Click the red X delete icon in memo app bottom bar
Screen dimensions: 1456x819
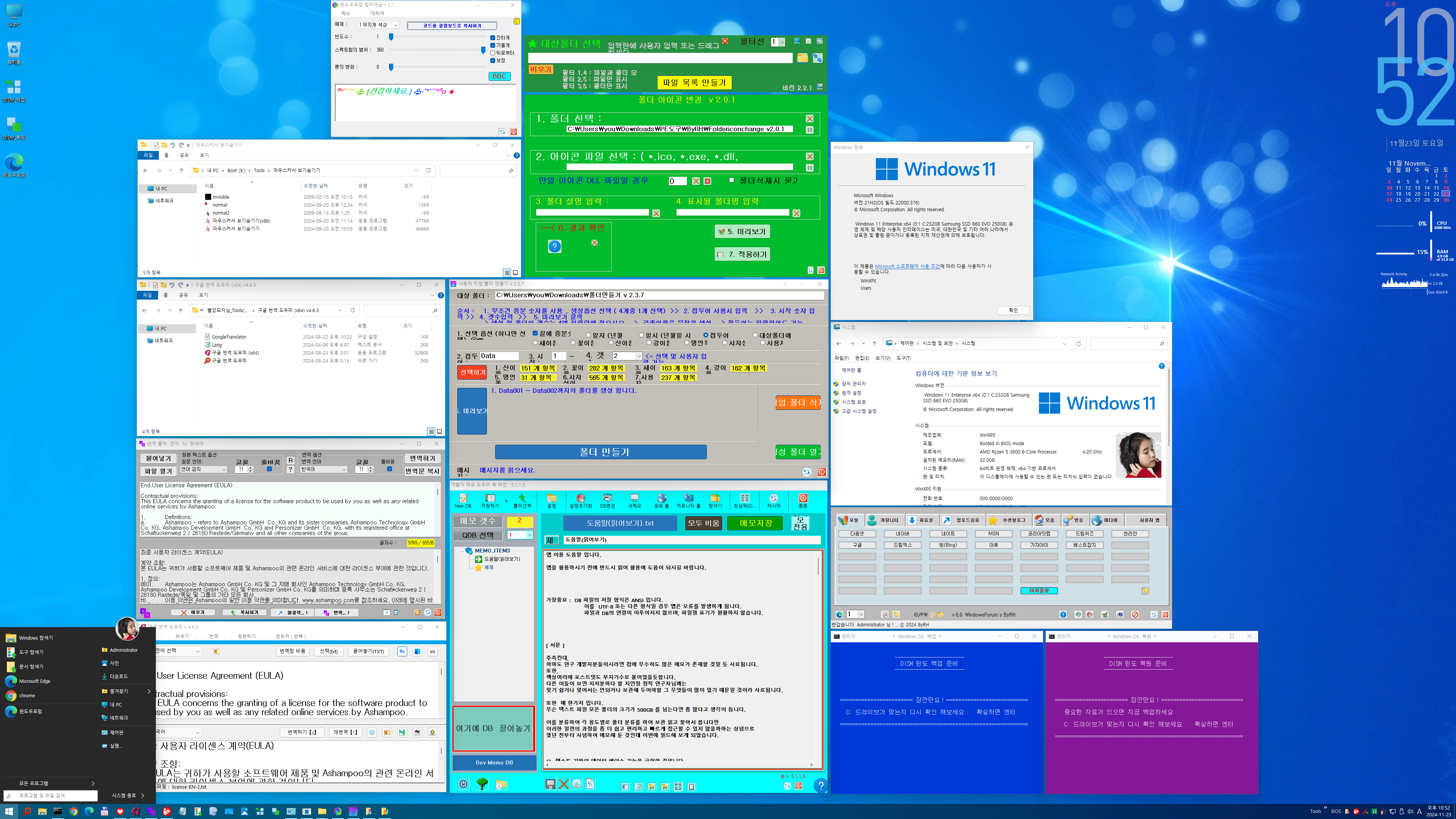(563, 784)
